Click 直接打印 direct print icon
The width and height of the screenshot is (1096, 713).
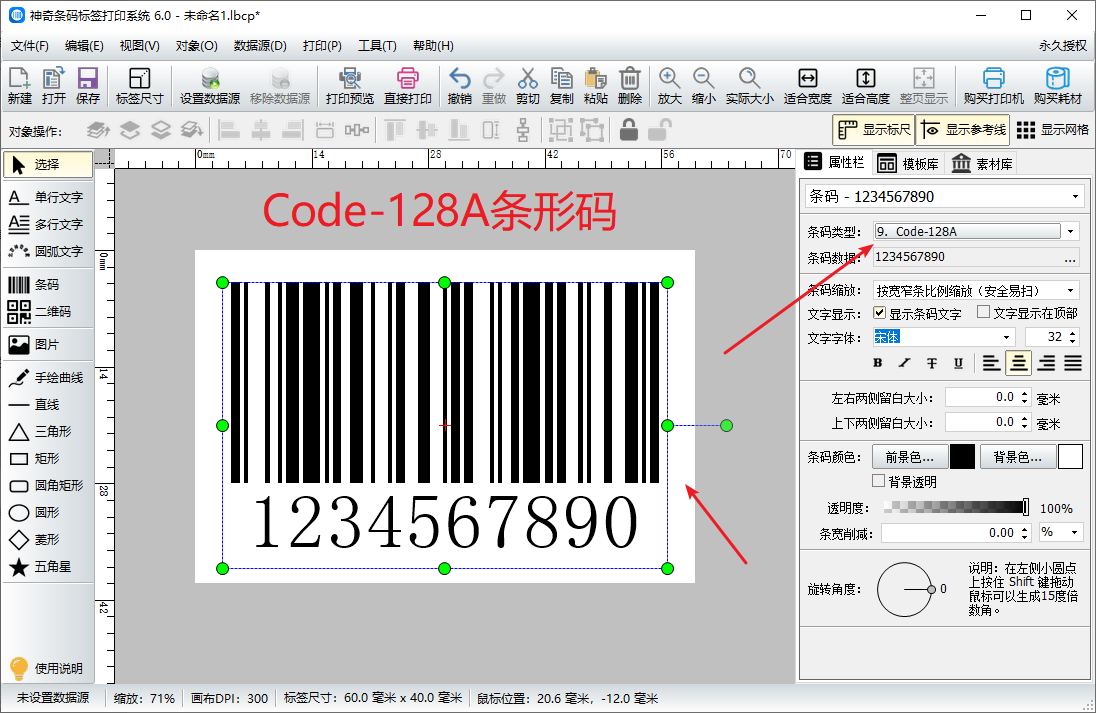tap(408, 85)
